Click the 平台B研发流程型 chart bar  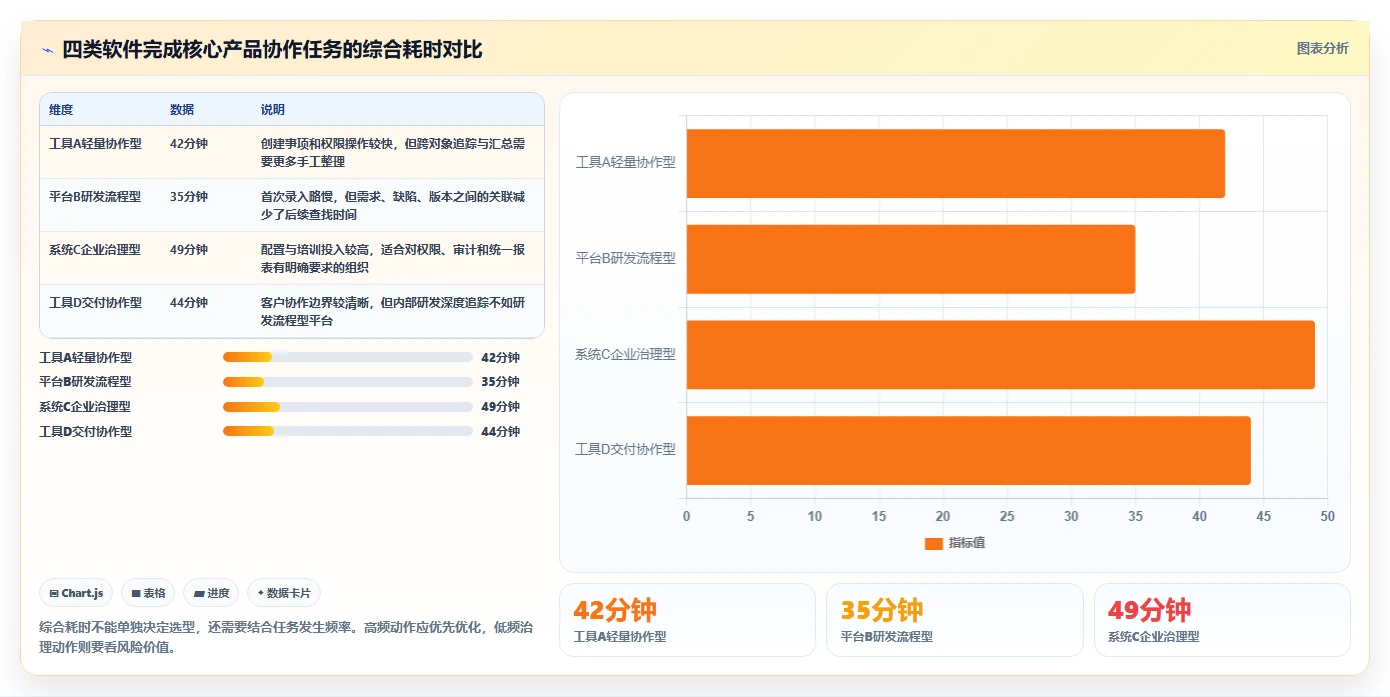click(x=910, y=259)
